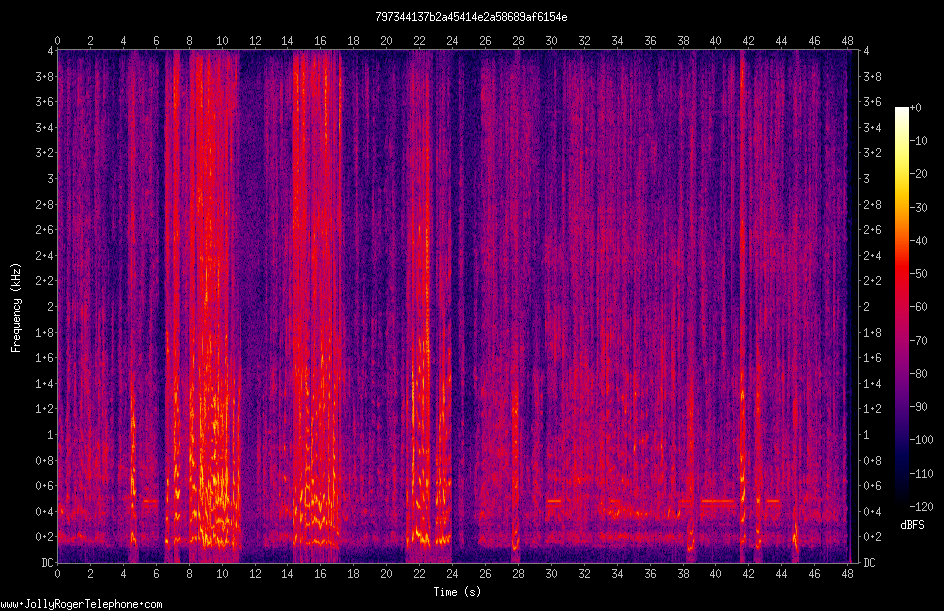
Task: Click the "36" tick on the top time axis
Action: 650,41
